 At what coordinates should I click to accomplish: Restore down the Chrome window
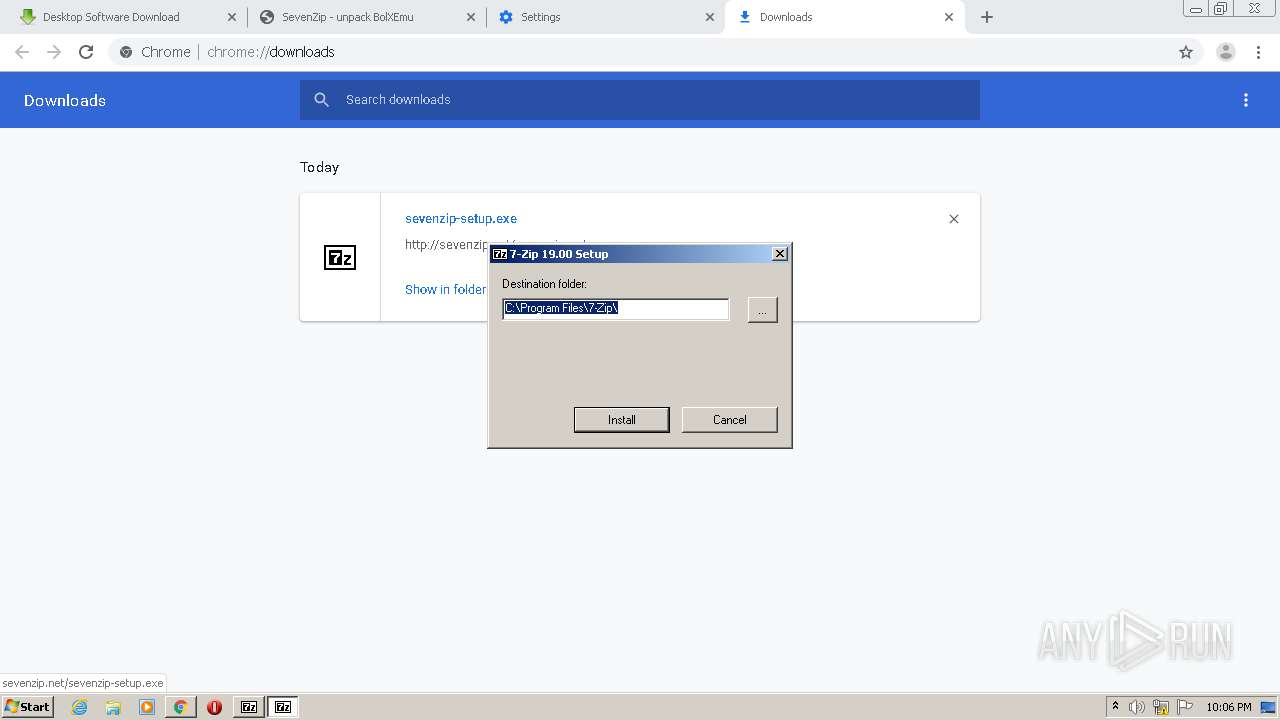point(1221,9)
